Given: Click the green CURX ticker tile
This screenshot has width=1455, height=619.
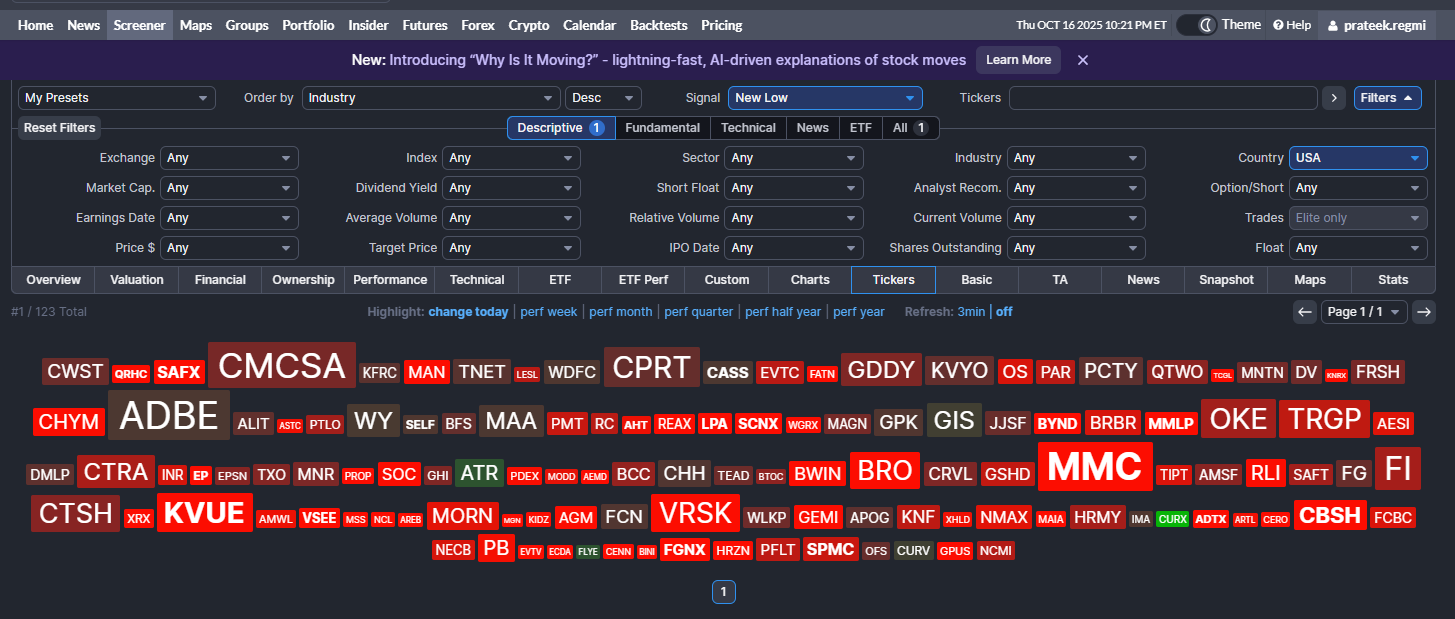Looking at the screenshot, I should click(1173, 520).
